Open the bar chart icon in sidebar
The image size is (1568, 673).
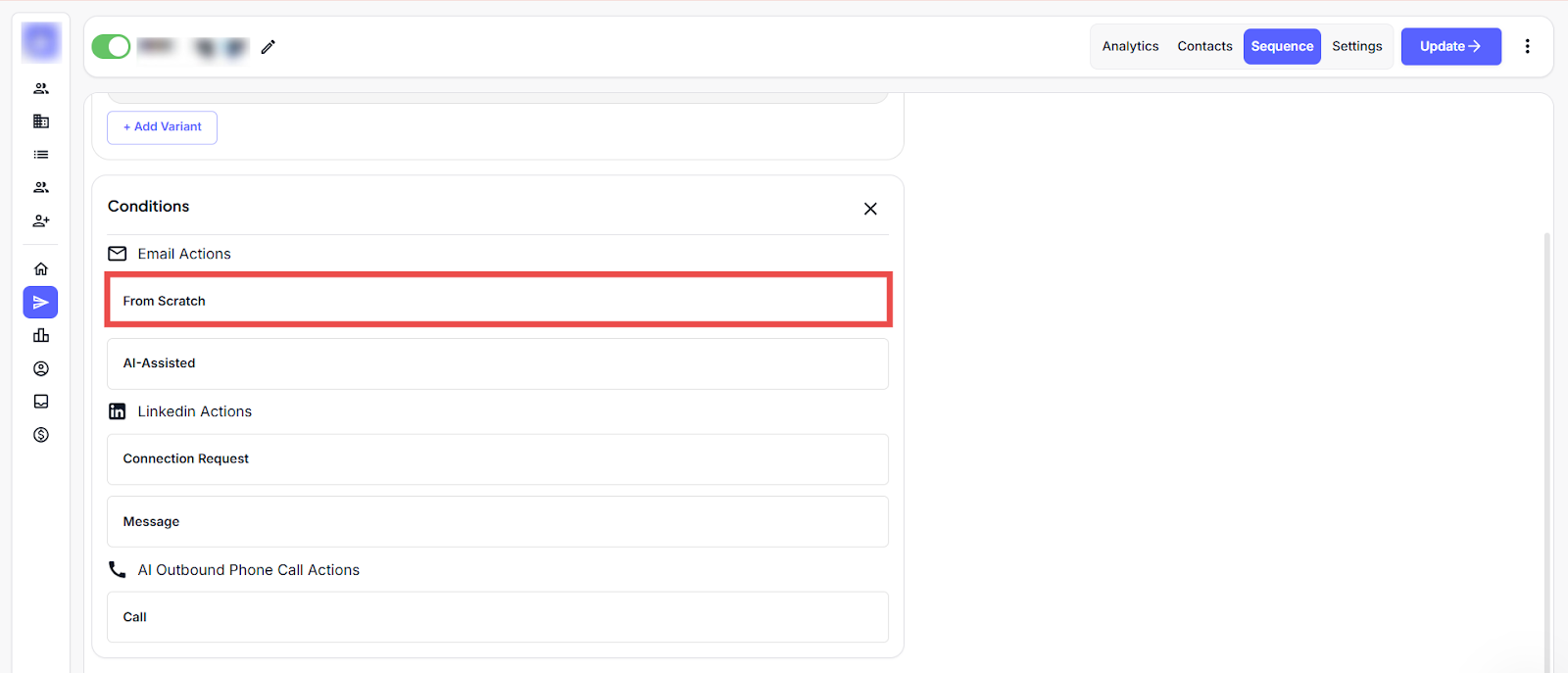click(x=41, y=336)
